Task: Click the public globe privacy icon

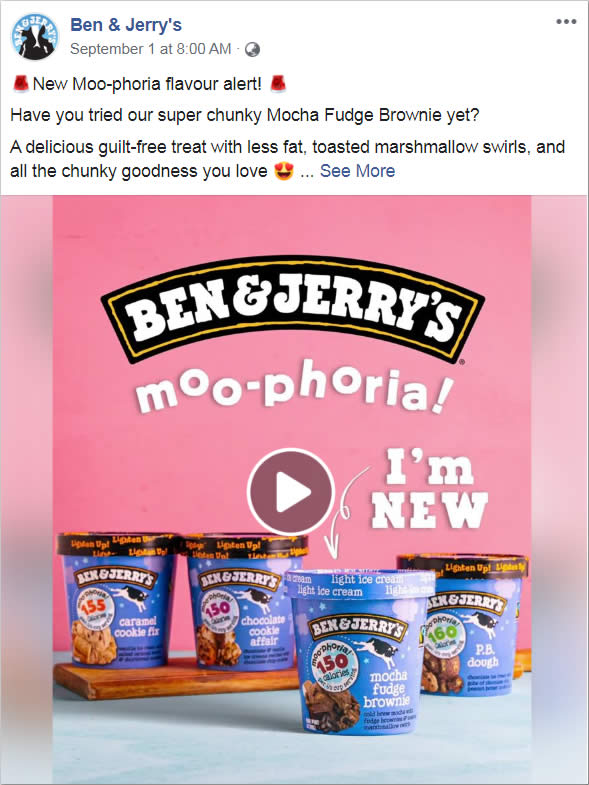Action: click(252, 49)
